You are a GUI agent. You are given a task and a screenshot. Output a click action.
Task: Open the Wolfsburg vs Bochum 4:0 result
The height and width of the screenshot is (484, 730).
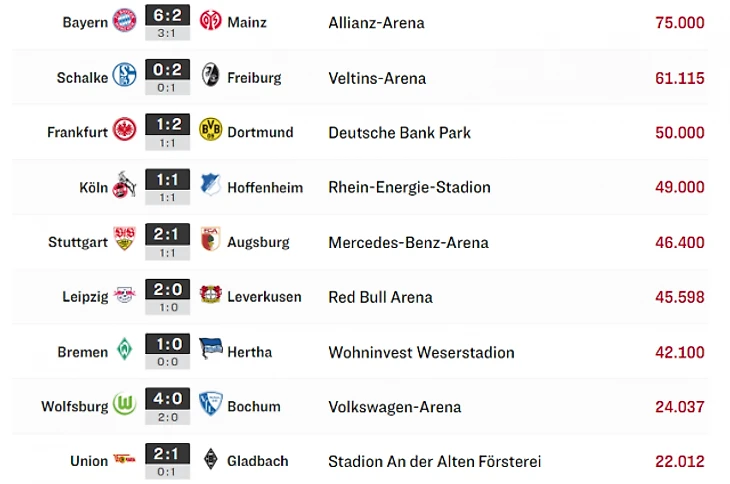(167, 401)
